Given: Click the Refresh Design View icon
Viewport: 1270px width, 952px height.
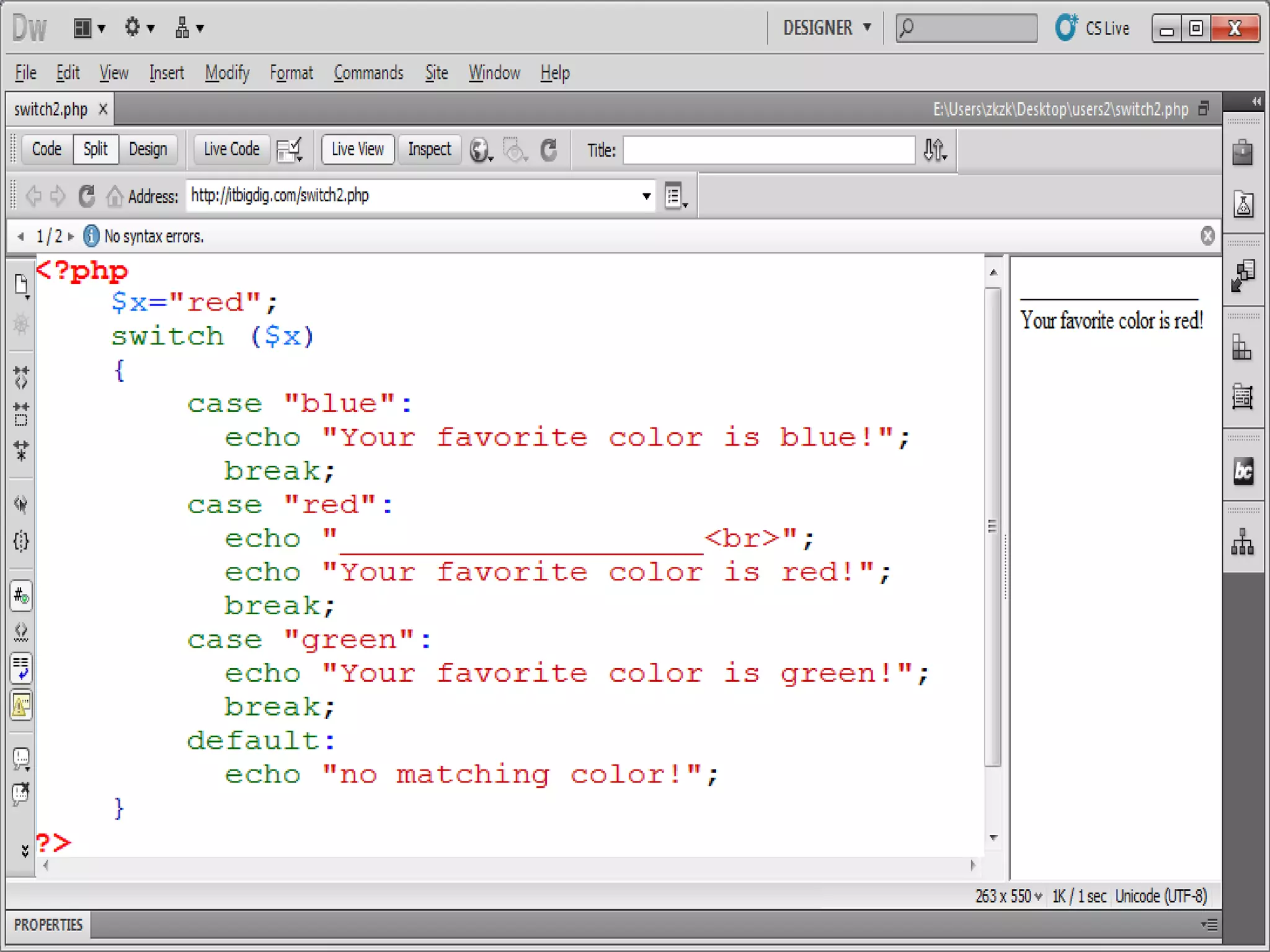Looking at the screenshot, I should (x=549, y=149).
